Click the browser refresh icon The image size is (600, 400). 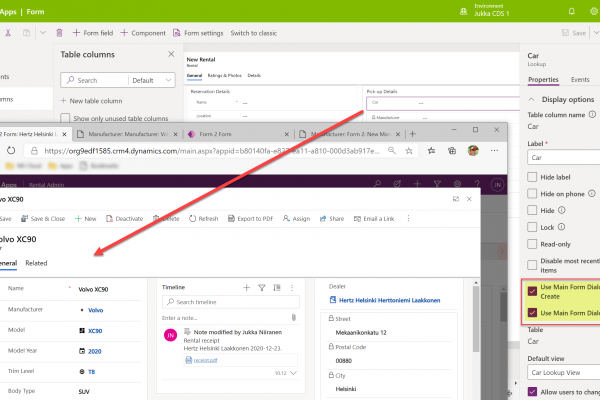[x=11, y=150]
